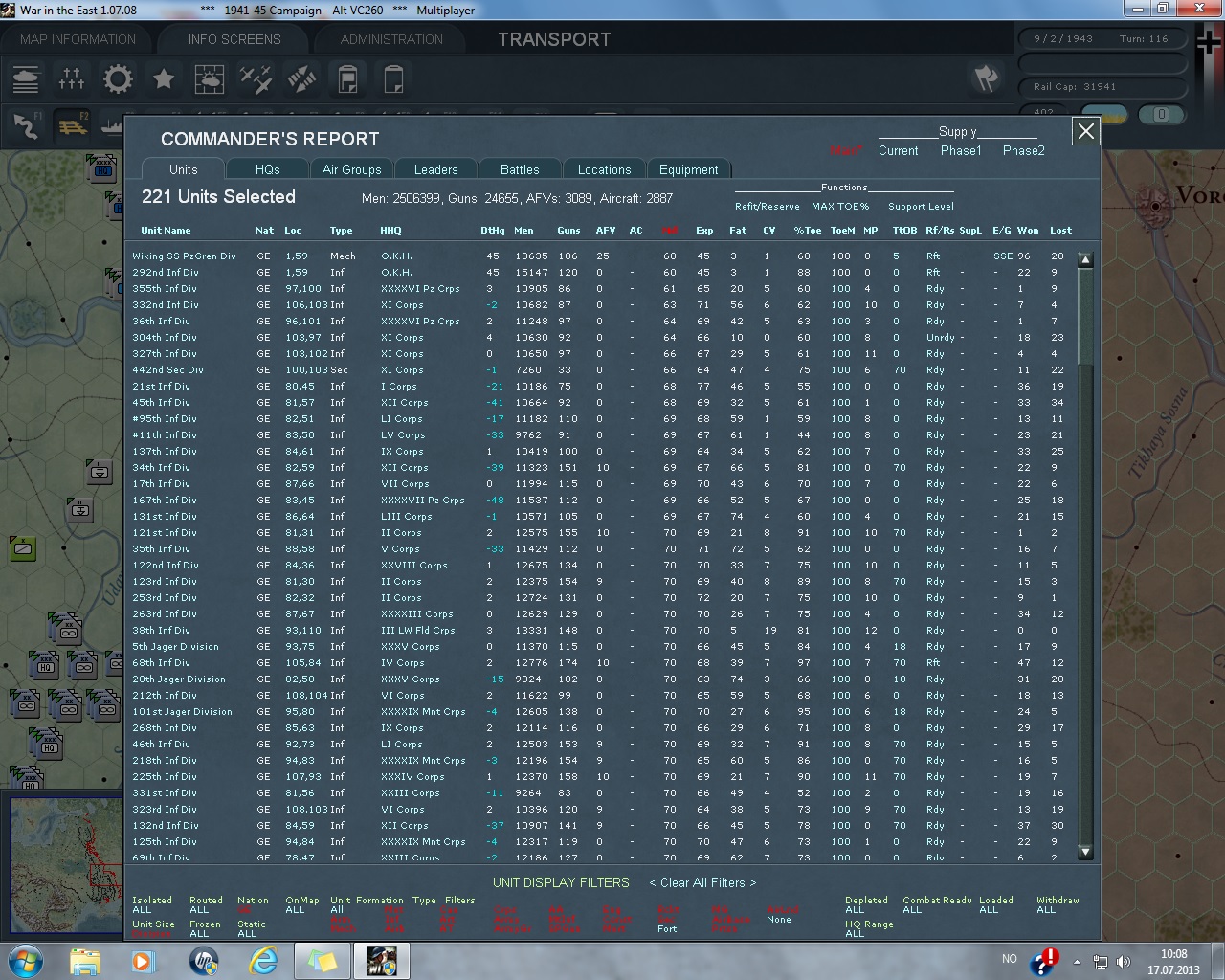The width and height of the screenshot is (1225, 980).
Task: Sort the list by Unit Name header
Action: (x=166, y=230)
